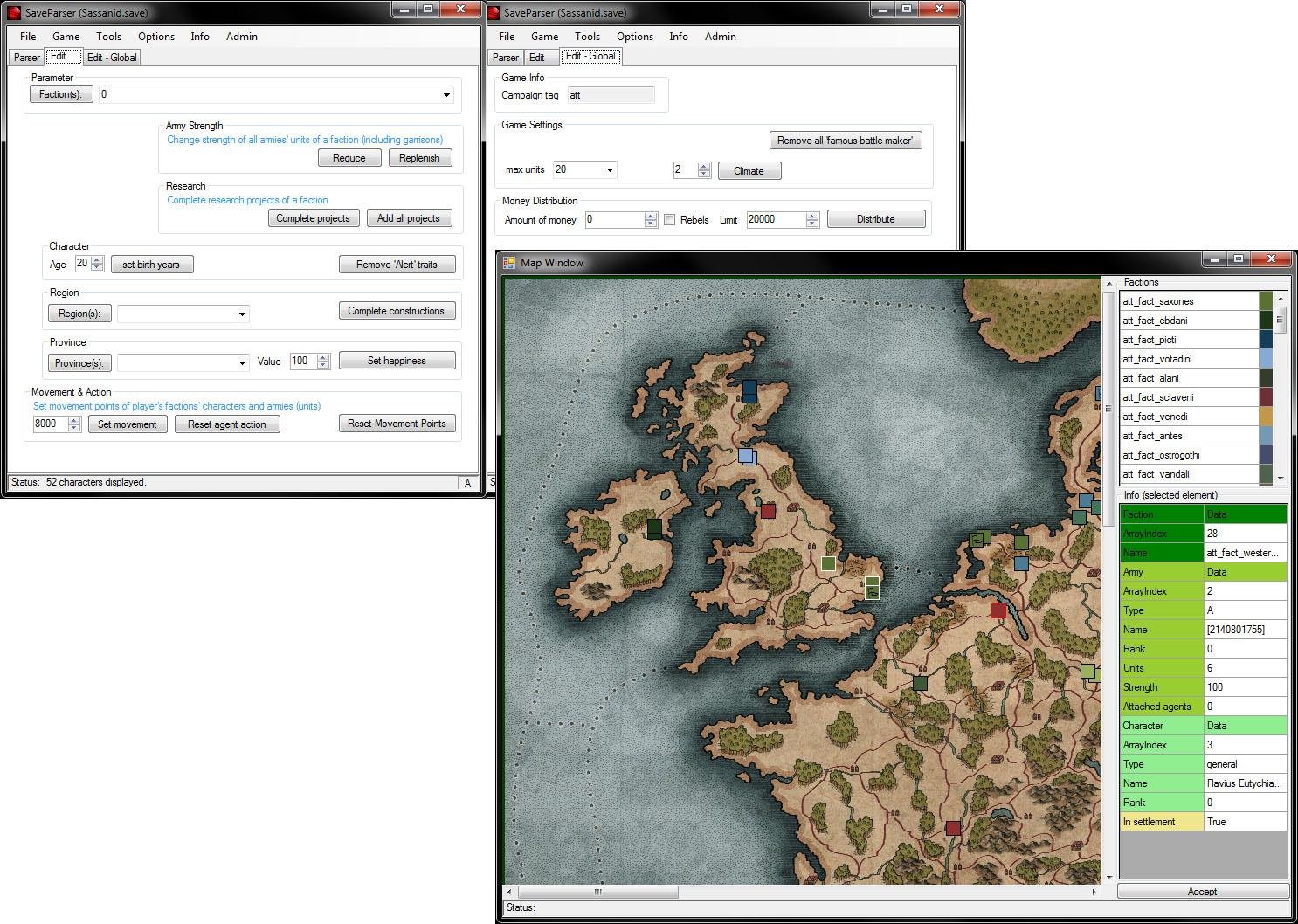
Task: Open the Faction(s) dropdown list
Action: click(446, 94)
